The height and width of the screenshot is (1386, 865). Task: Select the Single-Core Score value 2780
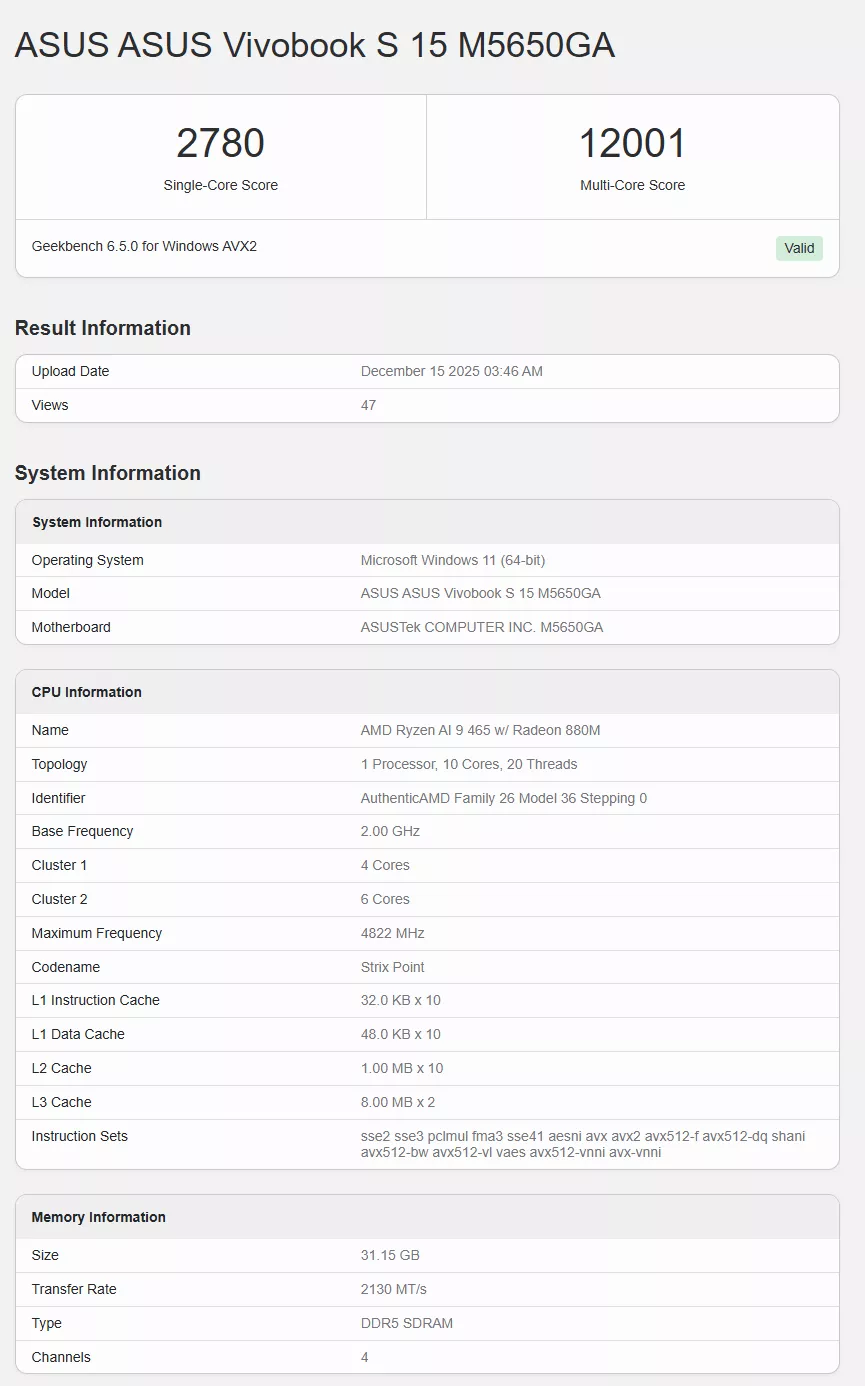[221, 143]
